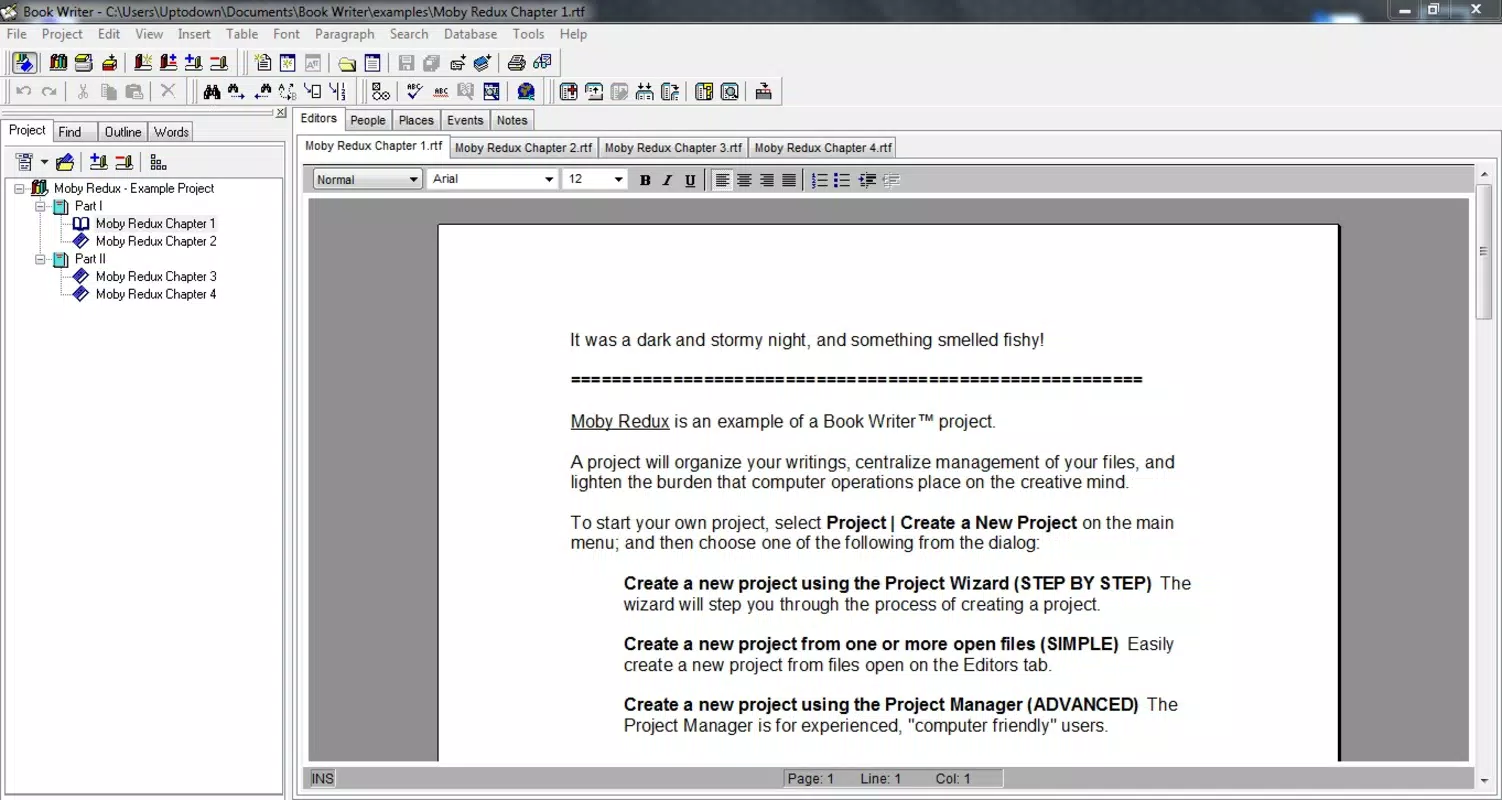Click the plus-sign book icon in Project panel
The image size is (1502, 800).
98,162
